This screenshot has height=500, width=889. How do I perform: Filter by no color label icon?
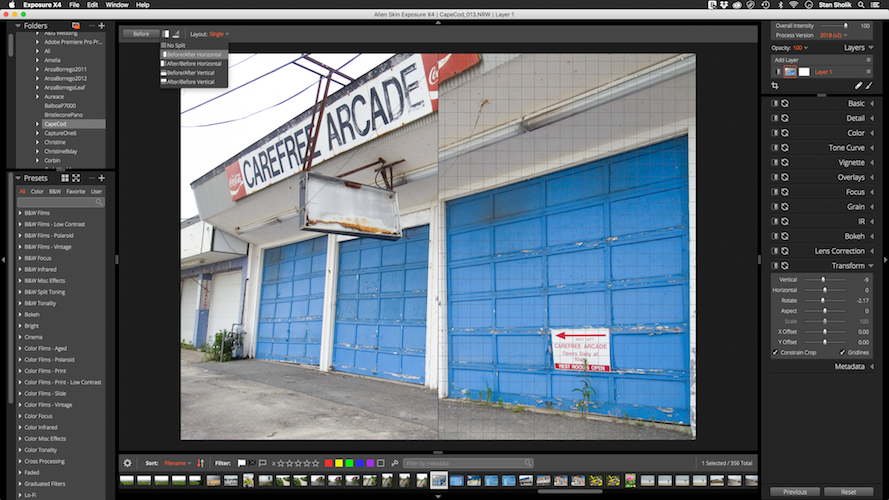[380, 463]
